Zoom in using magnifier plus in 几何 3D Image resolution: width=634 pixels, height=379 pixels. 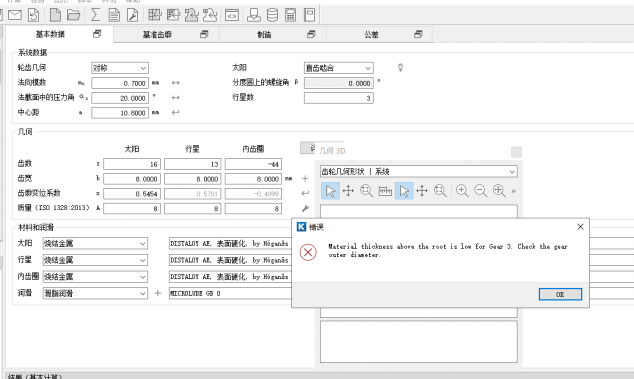tap(462, 191)
